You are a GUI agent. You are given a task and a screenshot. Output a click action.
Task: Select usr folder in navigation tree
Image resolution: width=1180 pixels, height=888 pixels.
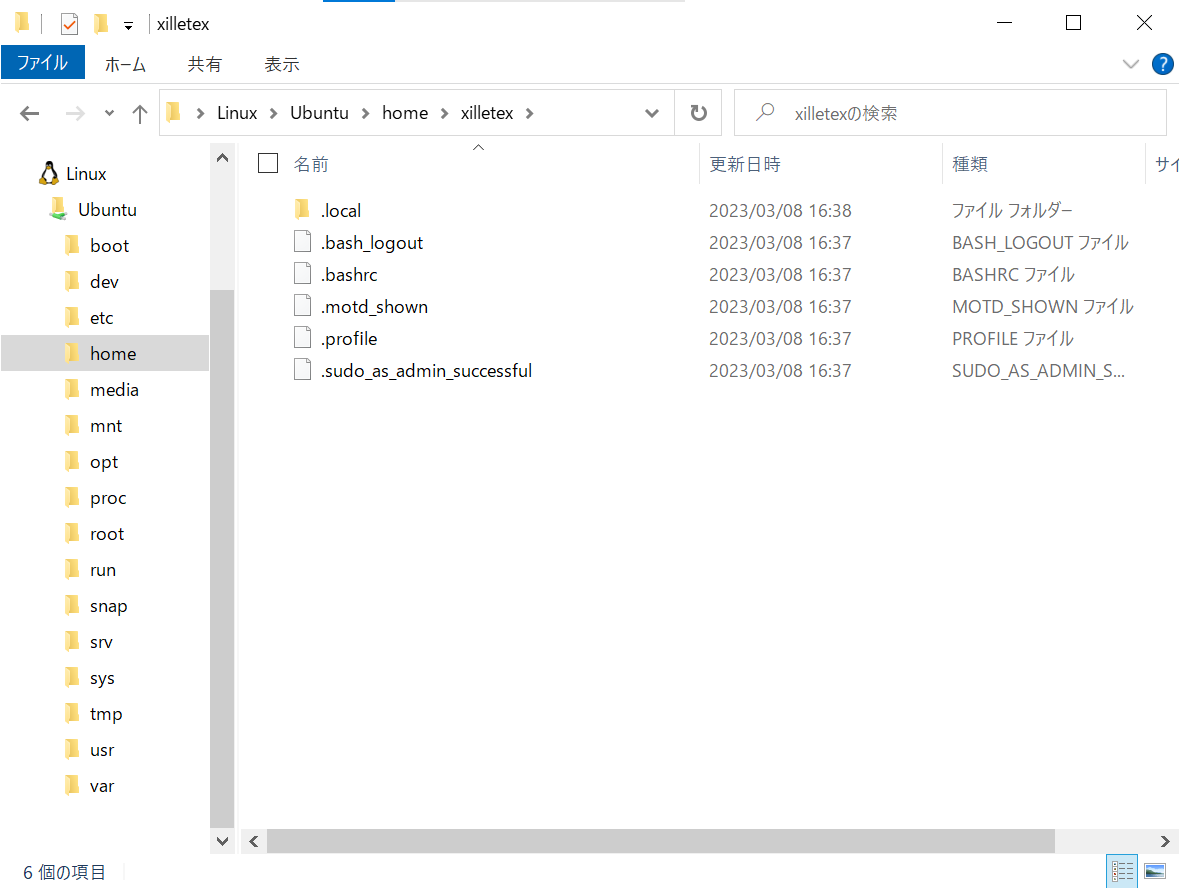click(x=102, y=750)
